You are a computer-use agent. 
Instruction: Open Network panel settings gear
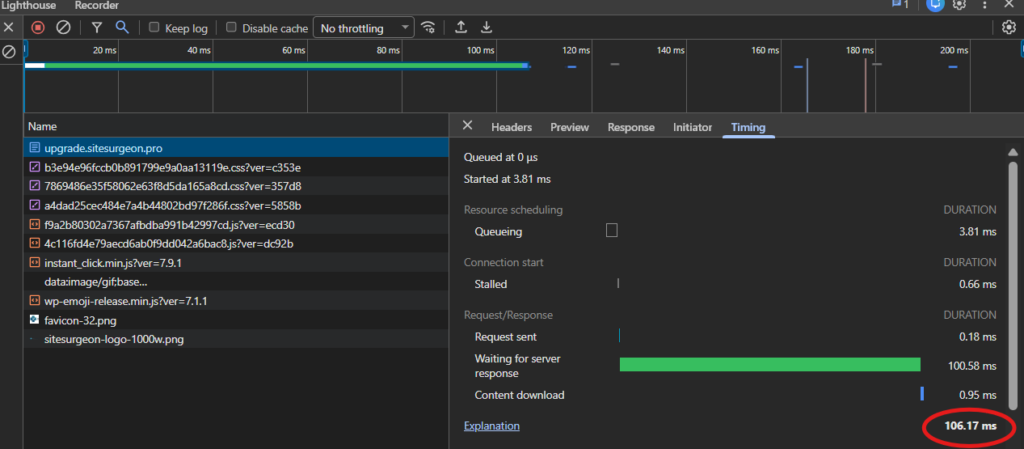coord(1009,27)
